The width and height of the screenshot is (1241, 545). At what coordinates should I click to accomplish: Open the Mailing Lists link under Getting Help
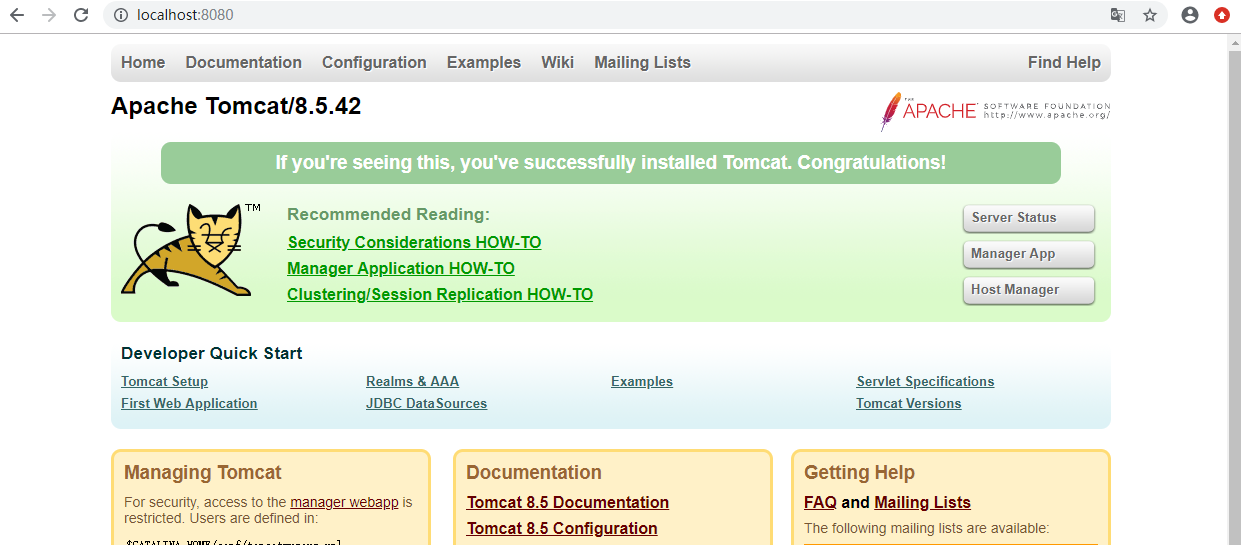(922, 502)
